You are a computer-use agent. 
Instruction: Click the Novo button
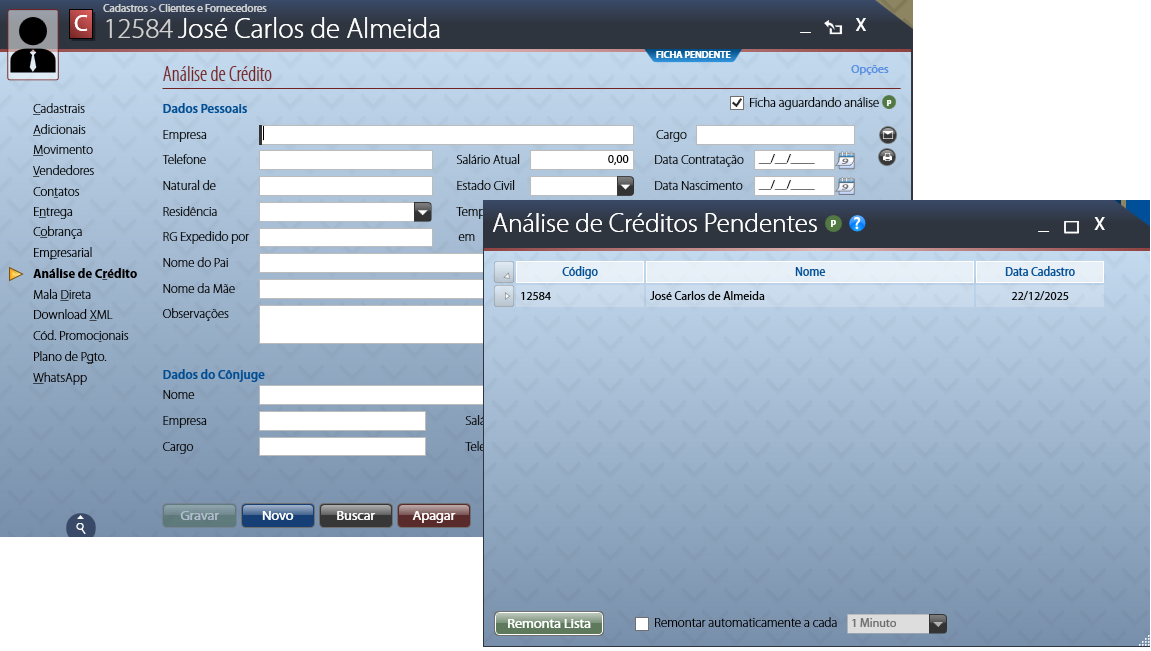(278, 516)
